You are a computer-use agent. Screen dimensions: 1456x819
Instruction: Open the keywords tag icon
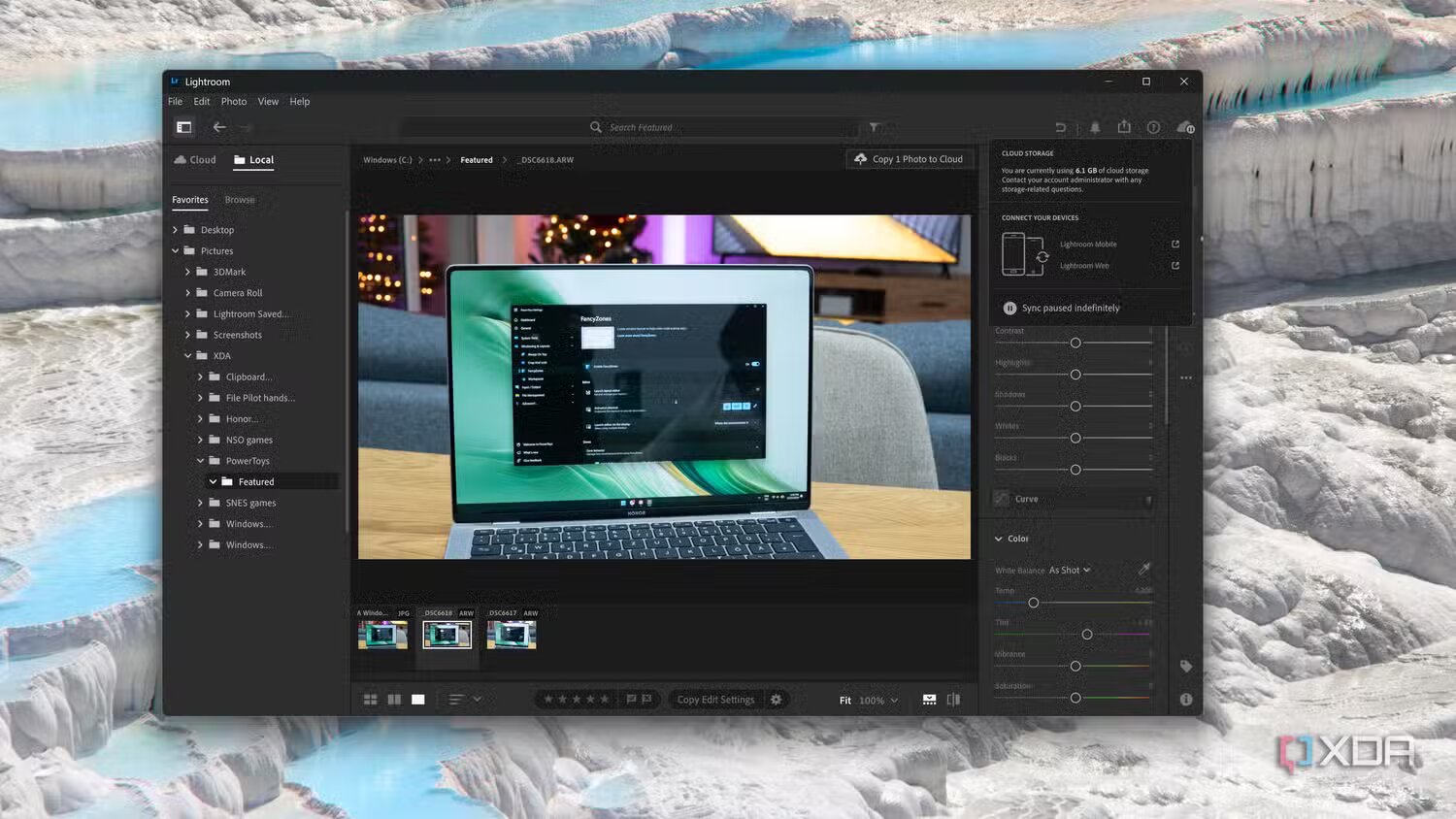pyautogui.click(x=1185, y=667)
